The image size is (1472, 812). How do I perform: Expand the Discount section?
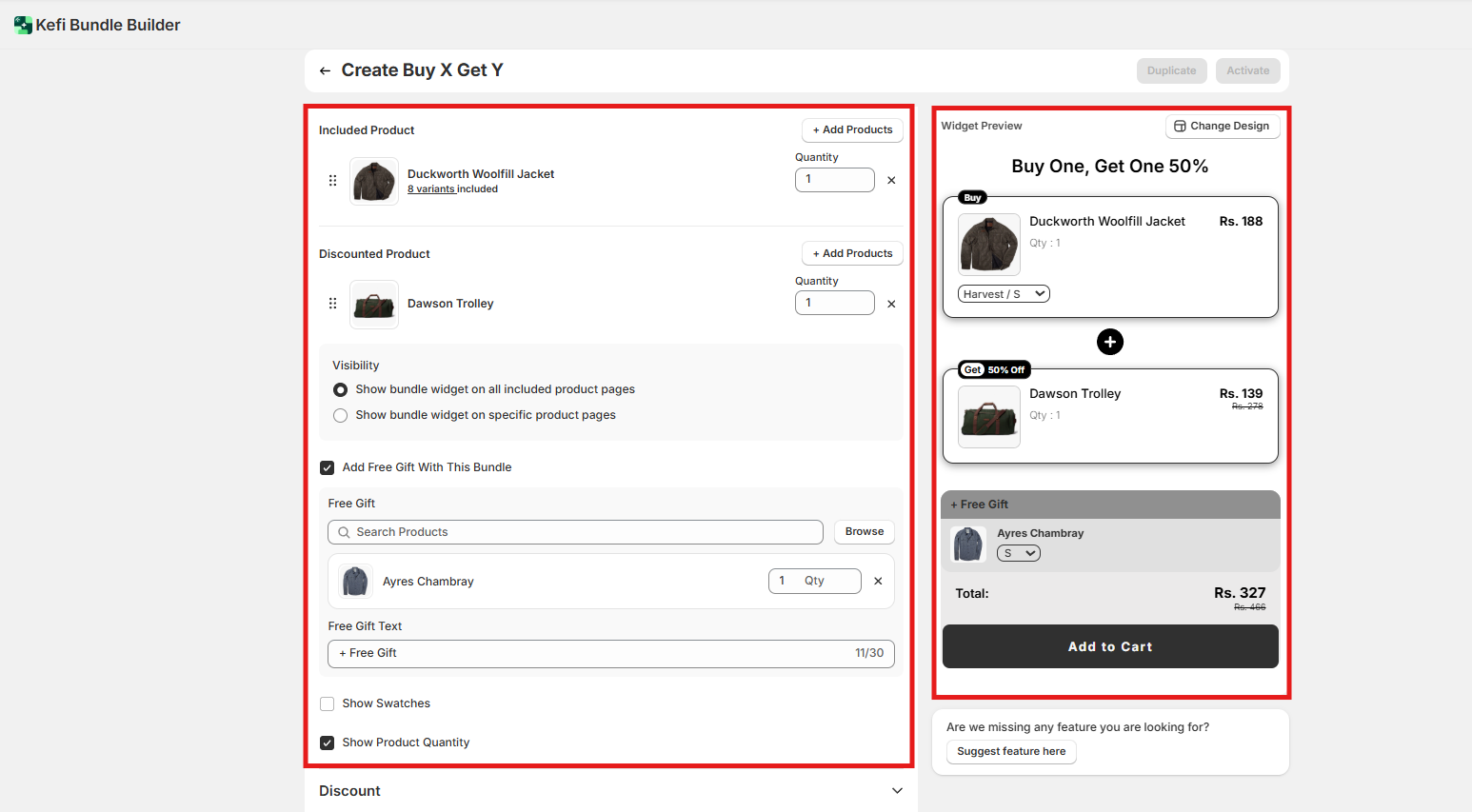(x=896, y=791)
